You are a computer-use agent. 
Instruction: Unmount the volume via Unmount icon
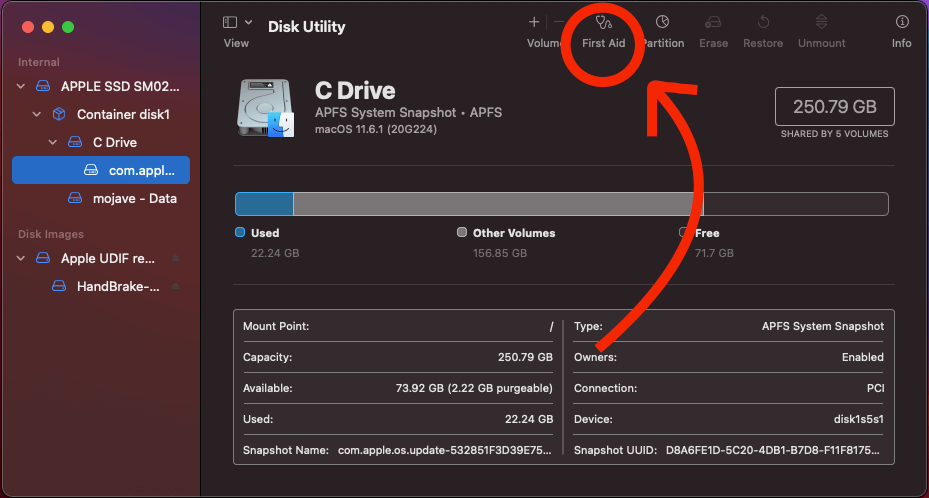[821, 22]
